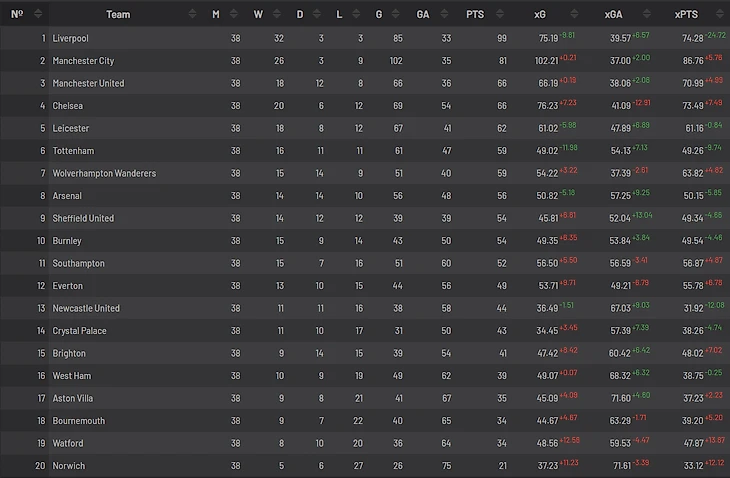Viewport: 730px width, 478px height.
Task: Click the Norwich team name
Action: (68, 466)
